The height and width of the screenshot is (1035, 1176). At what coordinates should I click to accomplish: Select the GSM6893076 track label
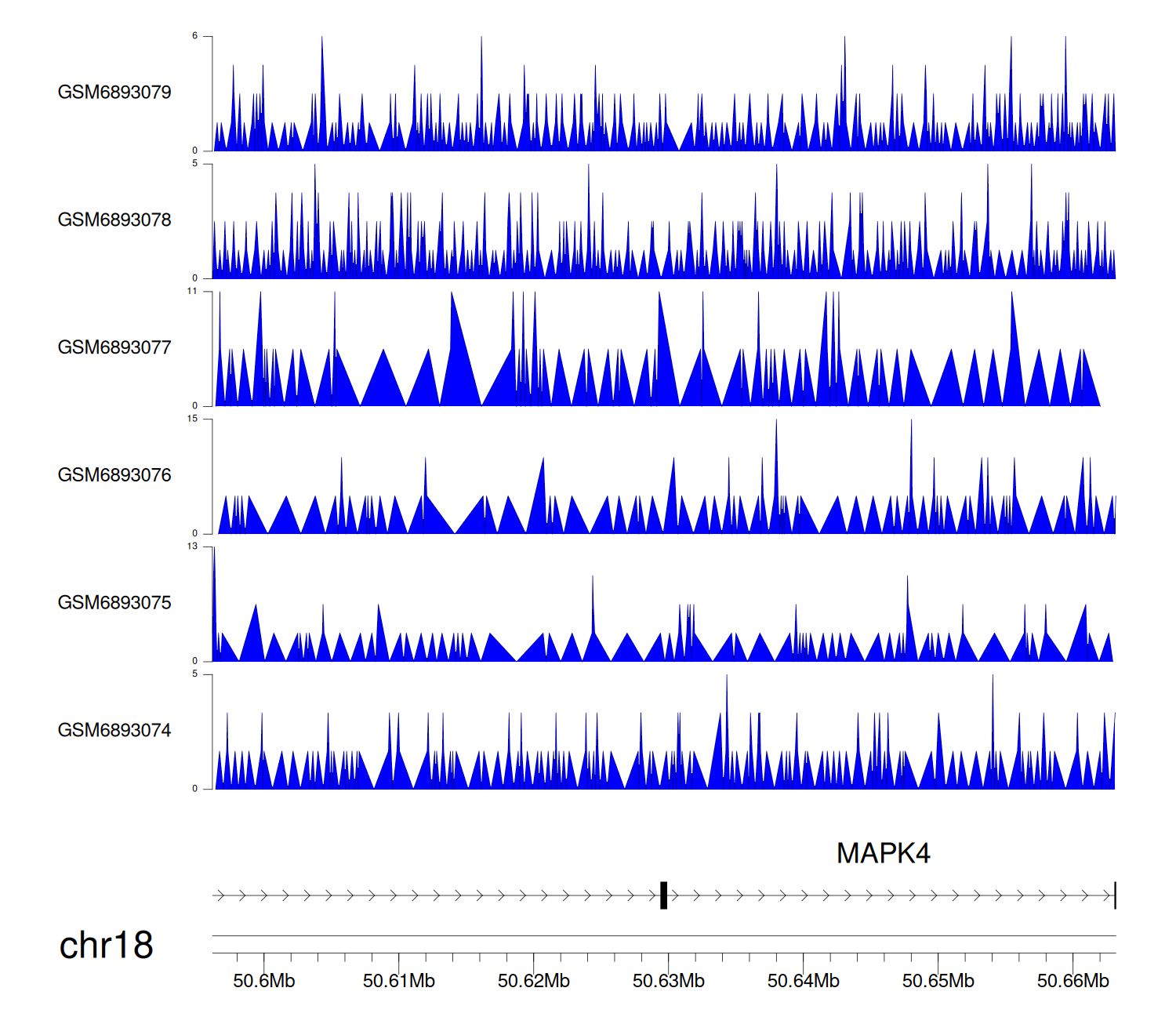point(114,475)
